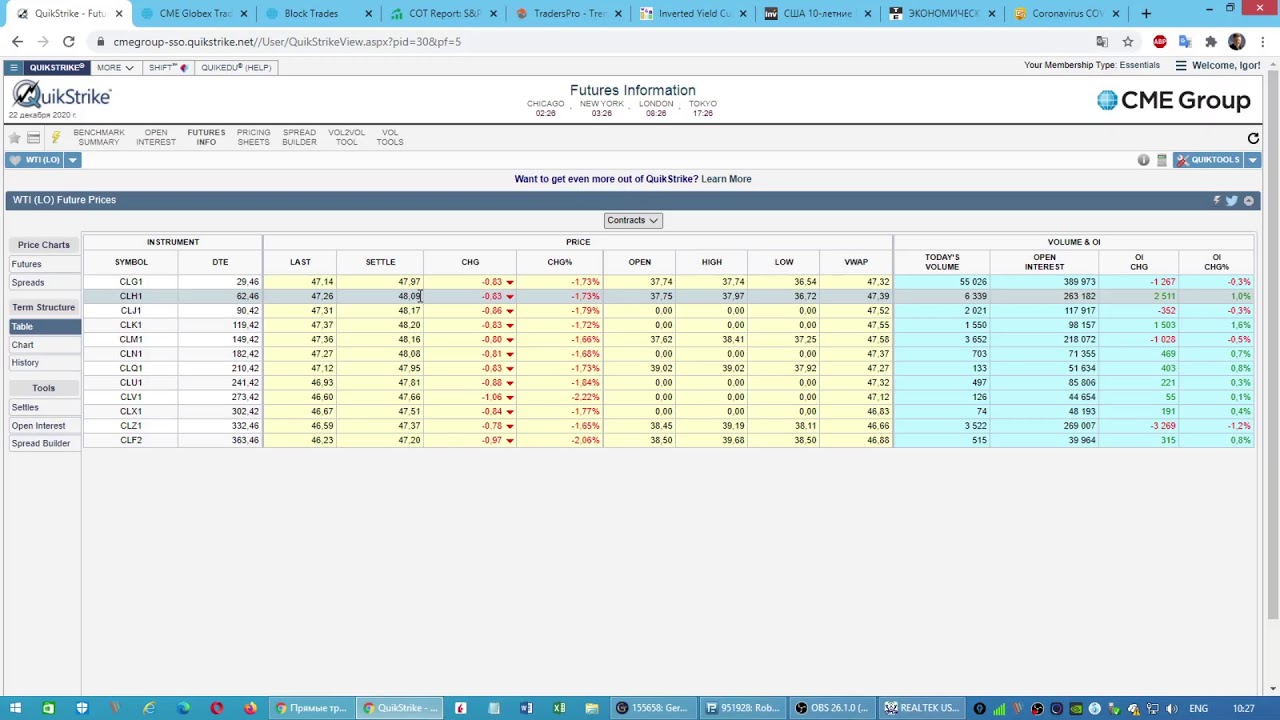Click the CME Group logo
This screenshot has width=1280, height=720.
point(1173,100)
